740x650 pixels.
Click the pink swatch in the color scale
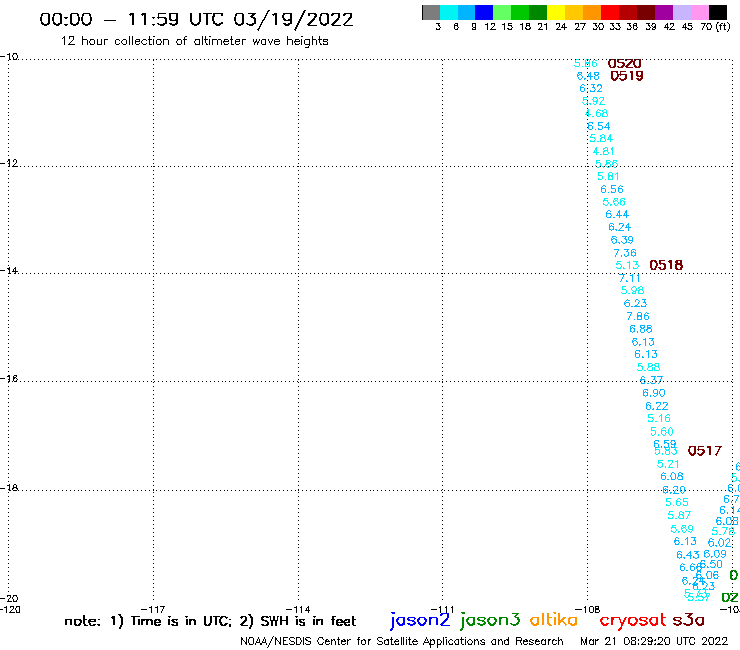699,12
